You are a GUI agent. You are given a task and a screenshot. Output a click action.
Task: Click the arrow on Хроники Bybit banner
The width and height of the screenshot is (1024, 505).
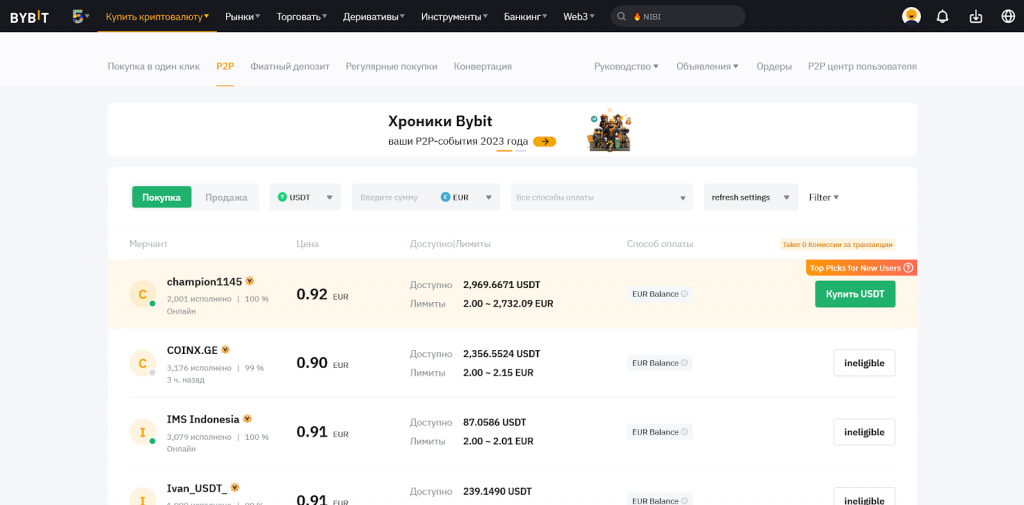click(545, 141)
